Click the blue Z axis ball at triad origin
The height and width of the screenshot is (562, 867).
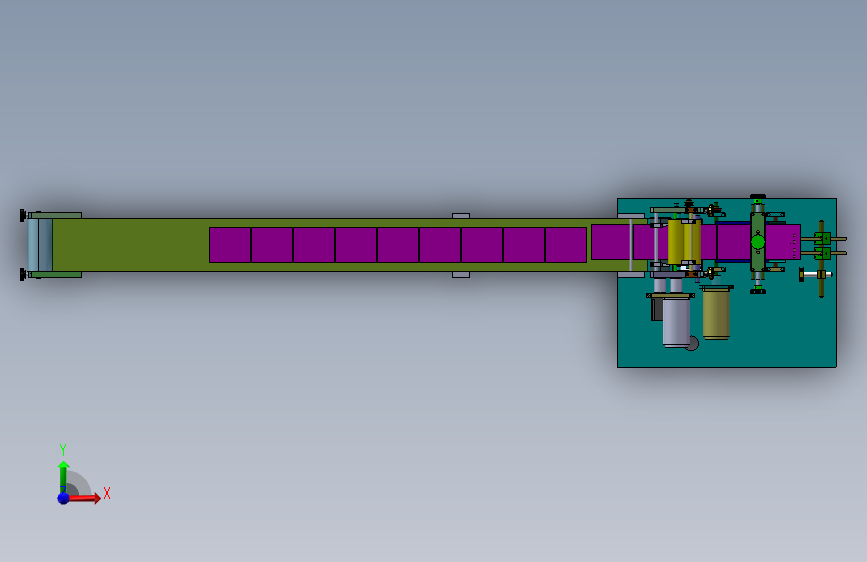pos(64,498)
